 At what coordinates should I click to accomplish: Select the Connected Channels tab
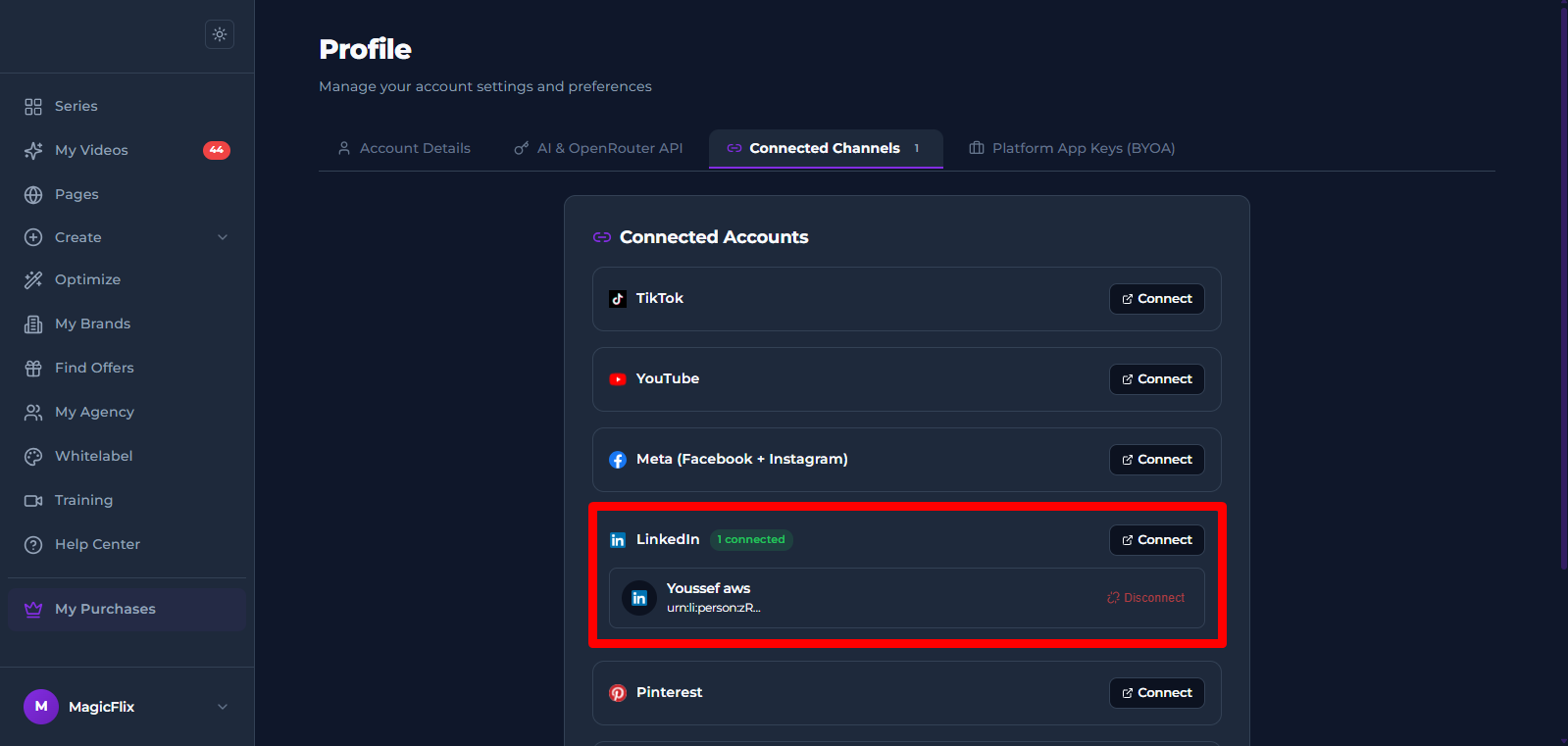(x=826, y=148)
